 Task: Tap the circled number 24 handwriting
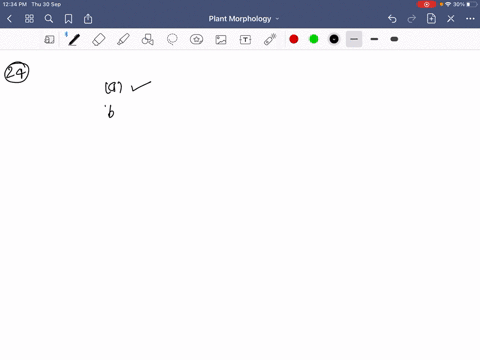click(16, 72)
